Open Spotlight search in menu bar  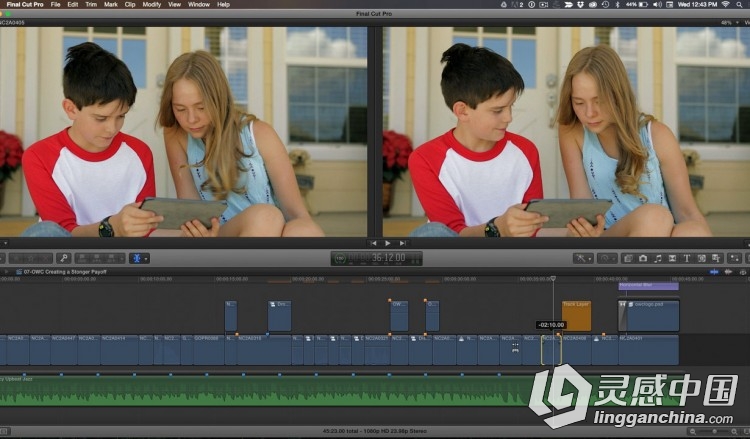[x=740, y=4]
